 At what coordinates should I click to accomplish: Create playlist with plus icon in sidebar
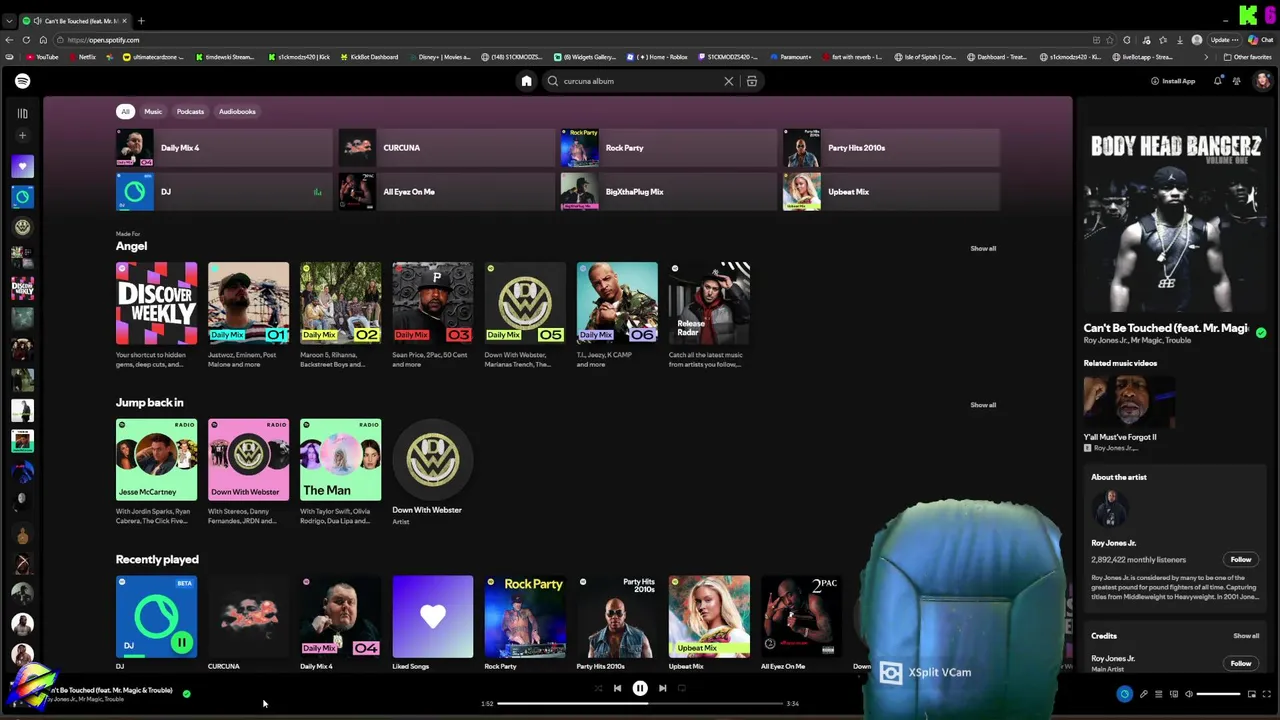coord(22,135)
